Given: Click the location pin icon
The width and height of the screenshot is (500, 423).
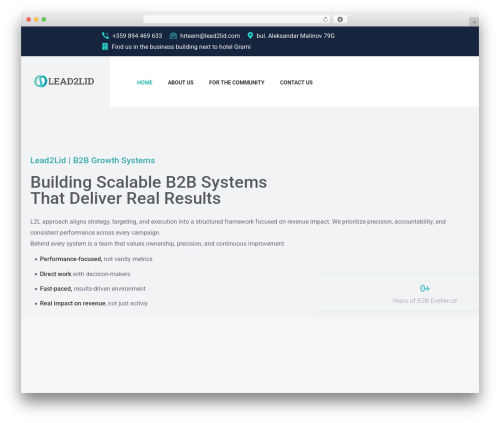Looking at the screenshot, I should click(x=250, y=36).
